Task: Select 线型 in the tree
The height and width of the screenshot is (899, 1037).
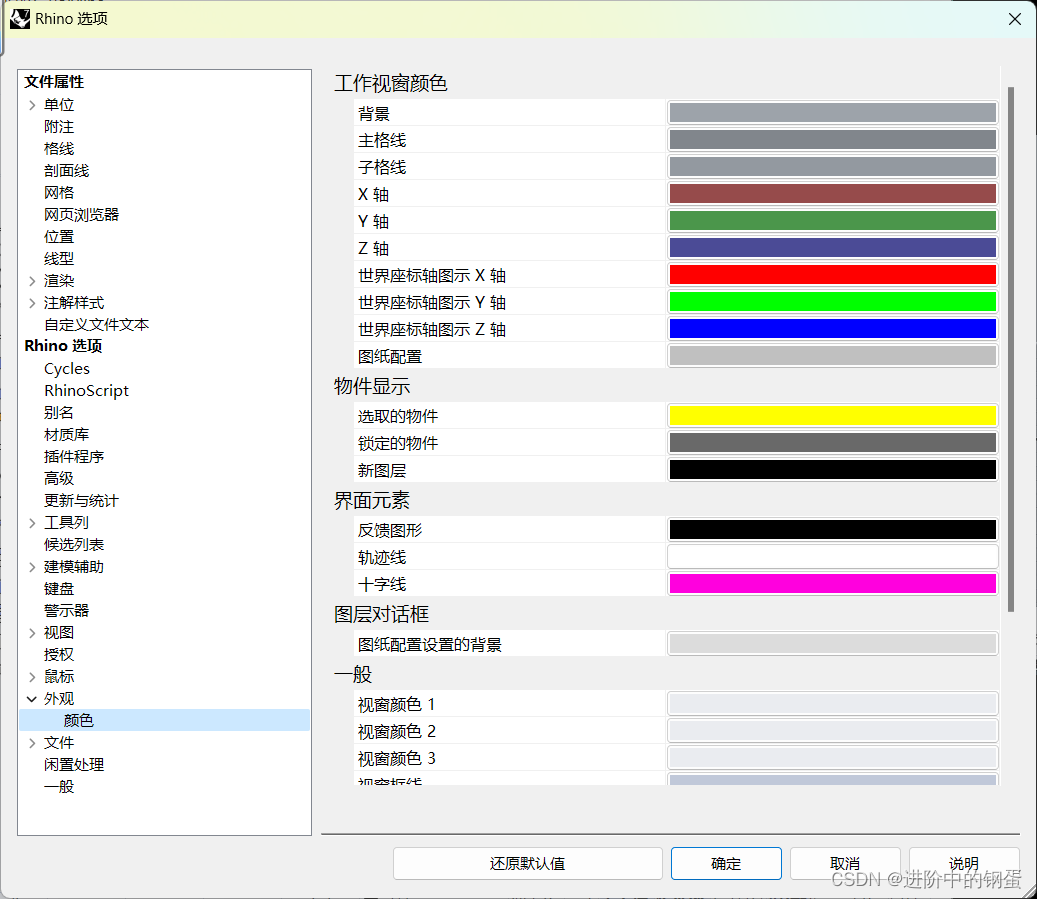Action: [59, 259]
